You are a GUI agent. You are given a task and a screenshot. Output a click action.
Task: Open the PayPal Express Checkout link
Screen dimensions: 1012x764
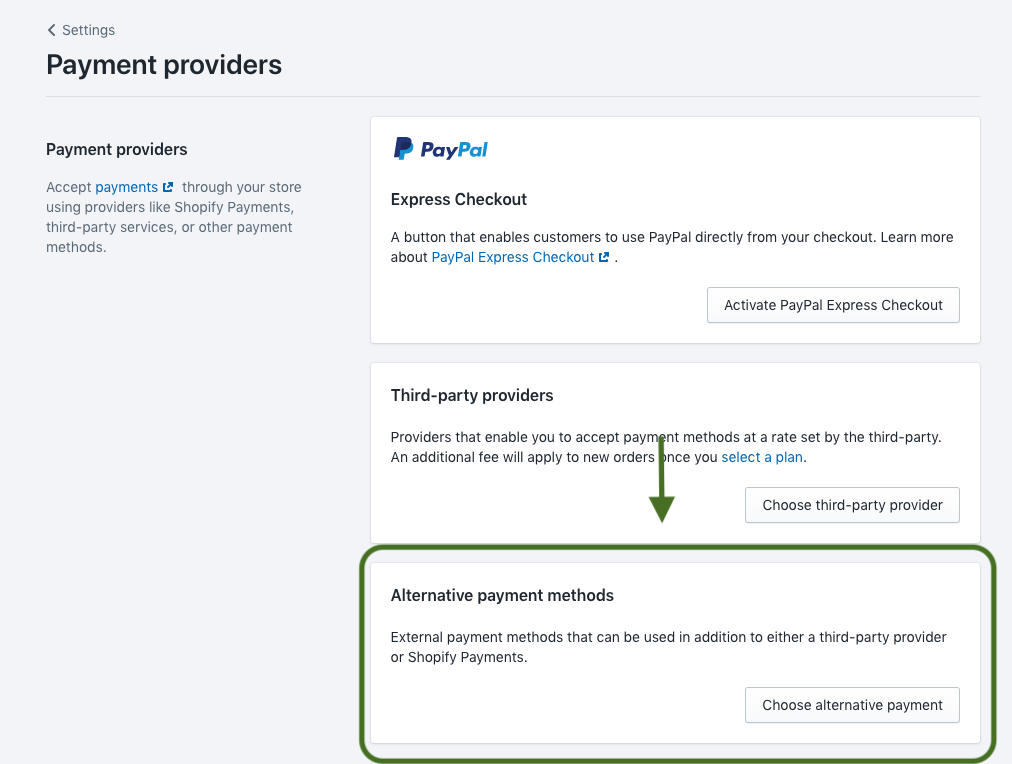512,257
